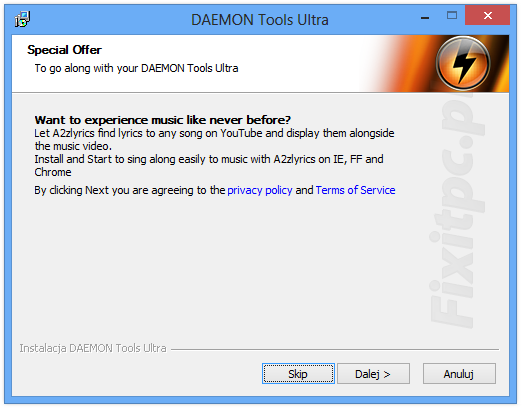Minimize the DAEMON Tools Ultra installer window
Screen dimensions: 522x408
(425, 17)
